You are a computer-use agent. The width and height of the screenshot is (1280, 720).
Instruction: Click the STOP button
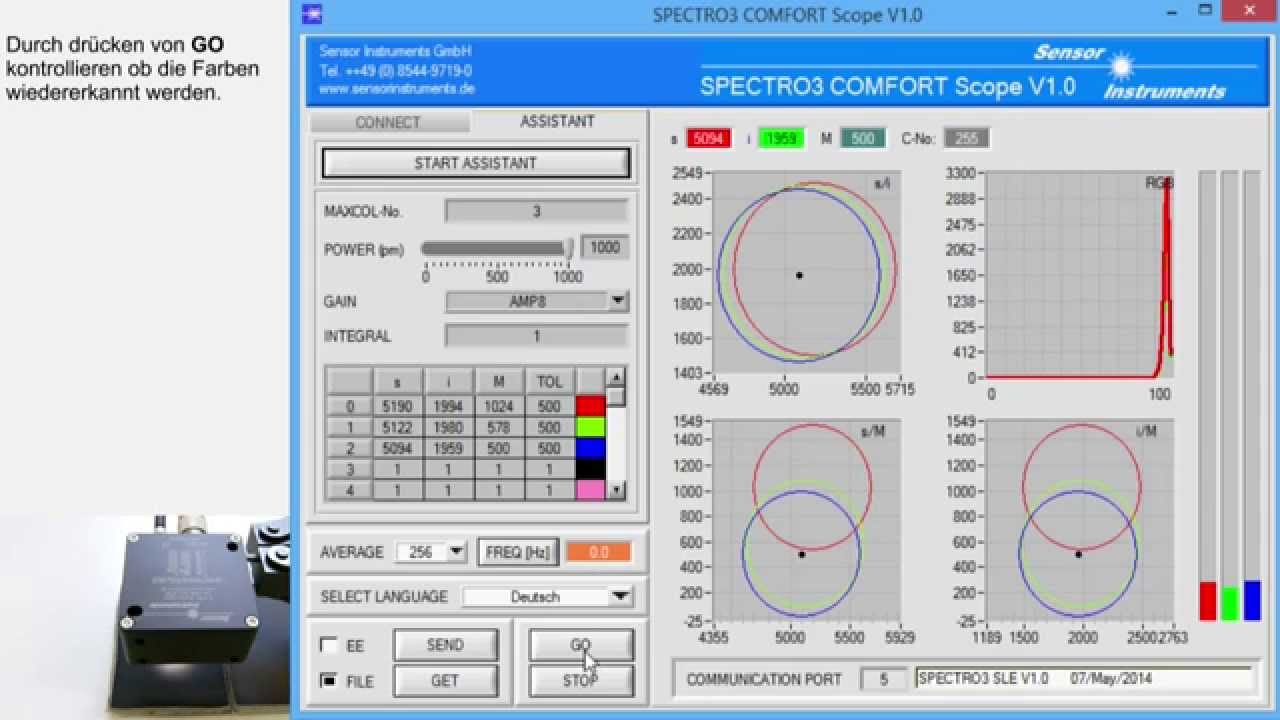click(x=580, y=681)
